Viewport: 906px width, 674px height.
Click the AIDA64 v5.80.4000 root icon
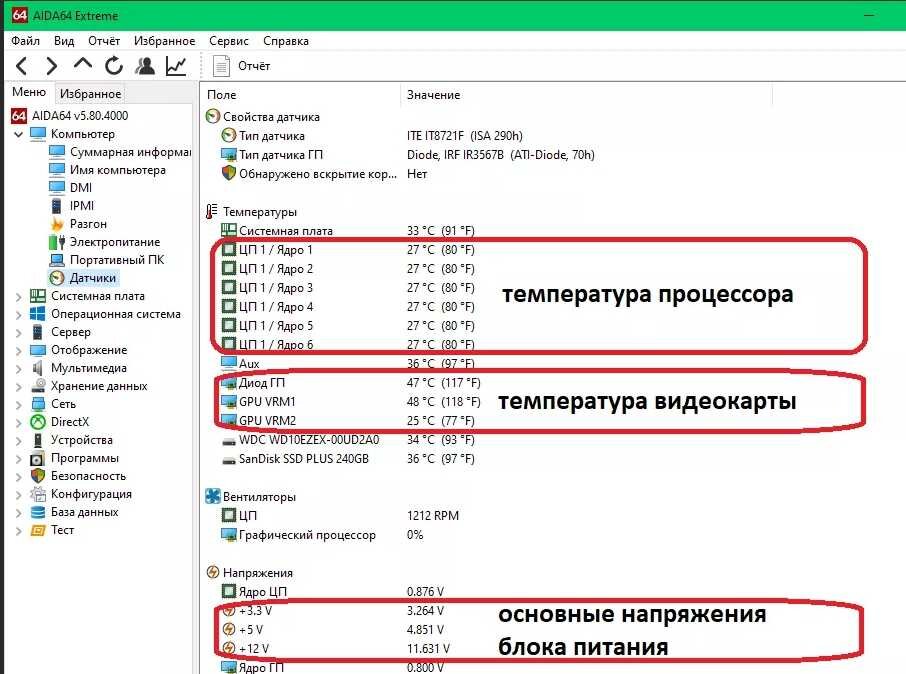(x=19, y=116)
